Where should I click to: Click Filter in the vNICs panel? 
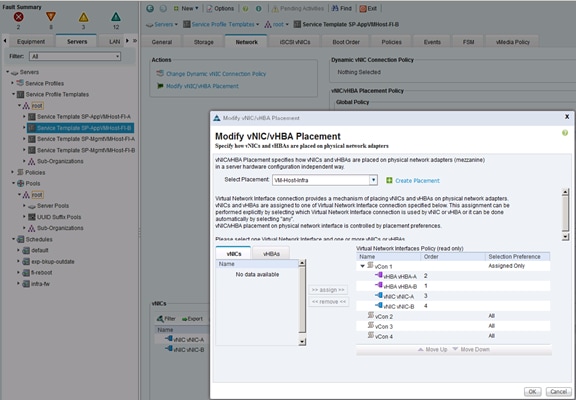coord(166,319)
